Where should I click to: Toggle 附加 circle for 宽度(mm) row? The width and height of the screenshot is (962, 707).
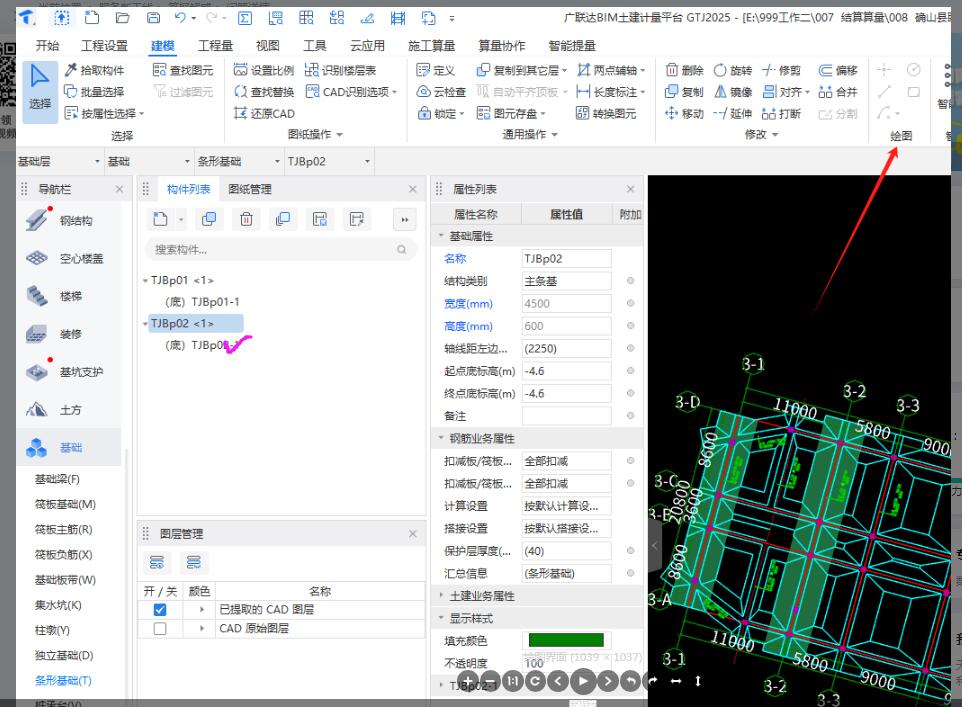(630, 303)
